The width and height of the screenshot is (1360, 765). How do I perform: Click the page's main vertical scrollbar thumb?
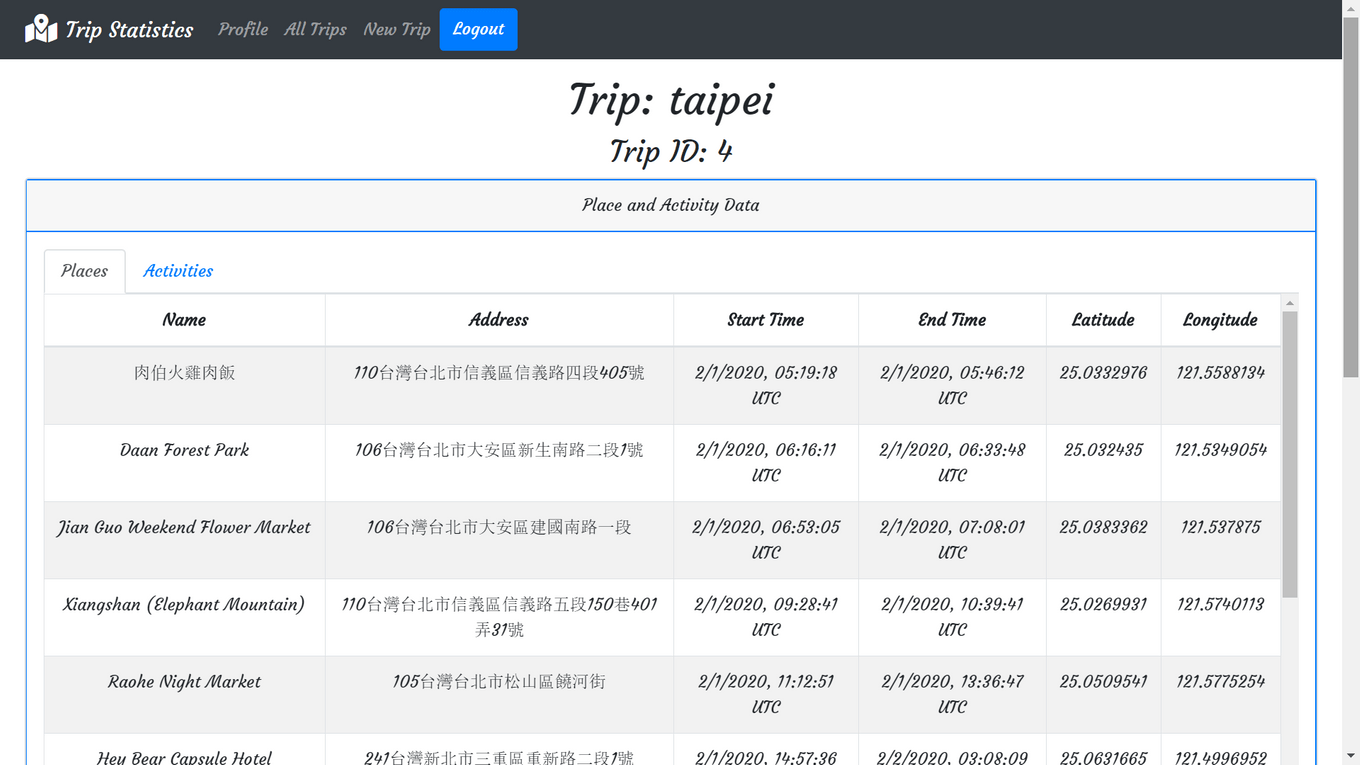click(1351, 196)
